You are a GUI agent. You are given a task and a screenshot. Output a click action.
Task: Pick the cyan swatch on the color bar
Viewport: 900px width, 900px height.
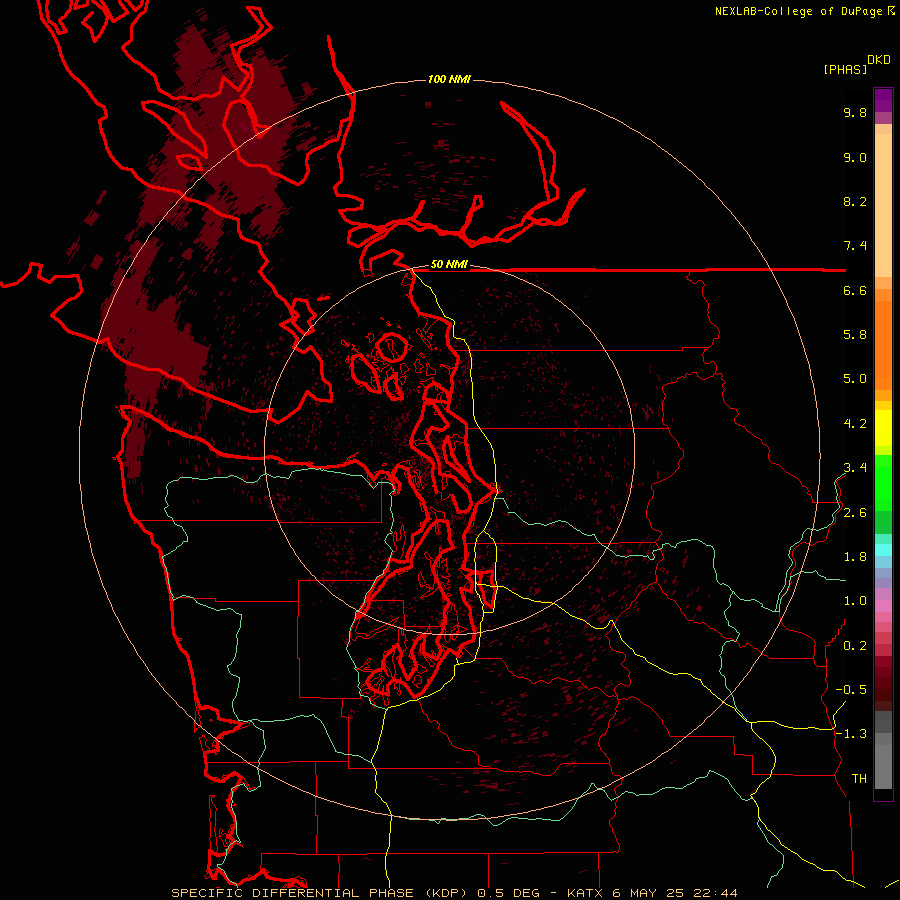pos(883,550)
